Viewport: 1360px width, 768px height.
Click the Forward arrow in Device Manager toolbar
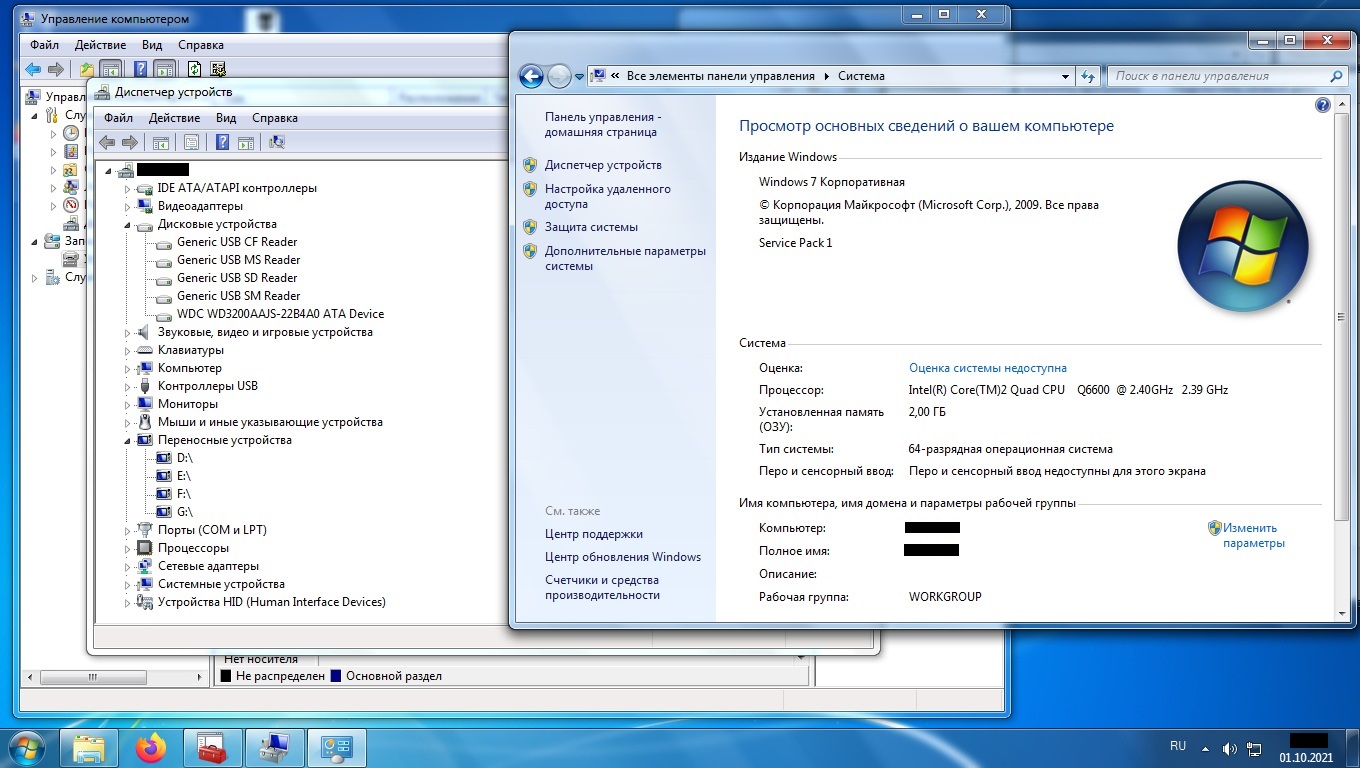click(129, 142)
